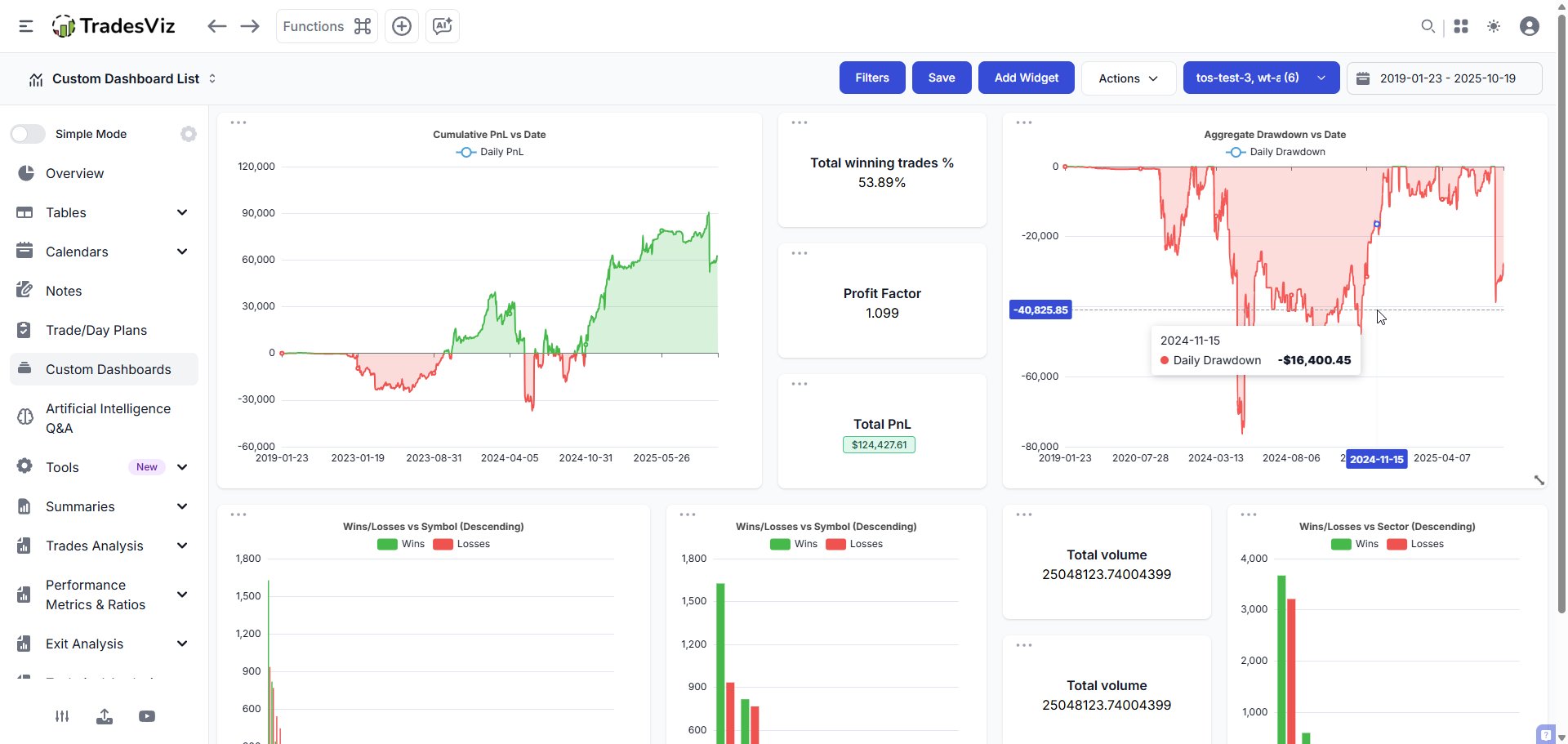
Task: Open search with the magnifier icon
Action: [1428, 26]
